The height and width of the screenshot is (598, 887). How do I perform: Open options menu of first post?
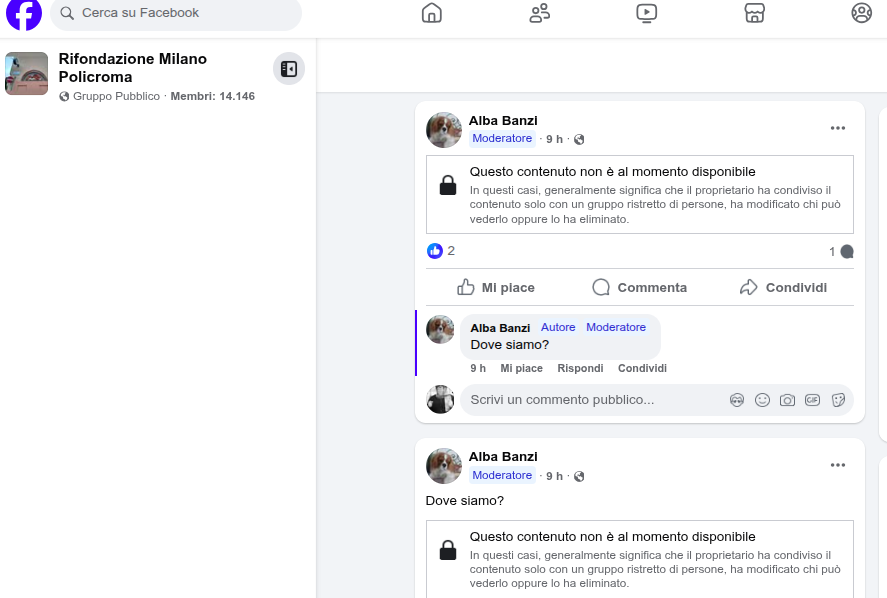[x=838, y=128]
